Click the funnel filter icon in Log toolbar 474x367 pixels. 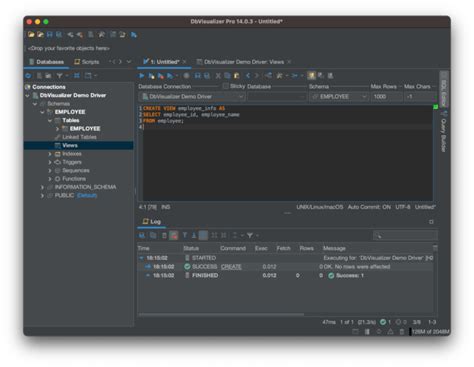tap(250, 236)
